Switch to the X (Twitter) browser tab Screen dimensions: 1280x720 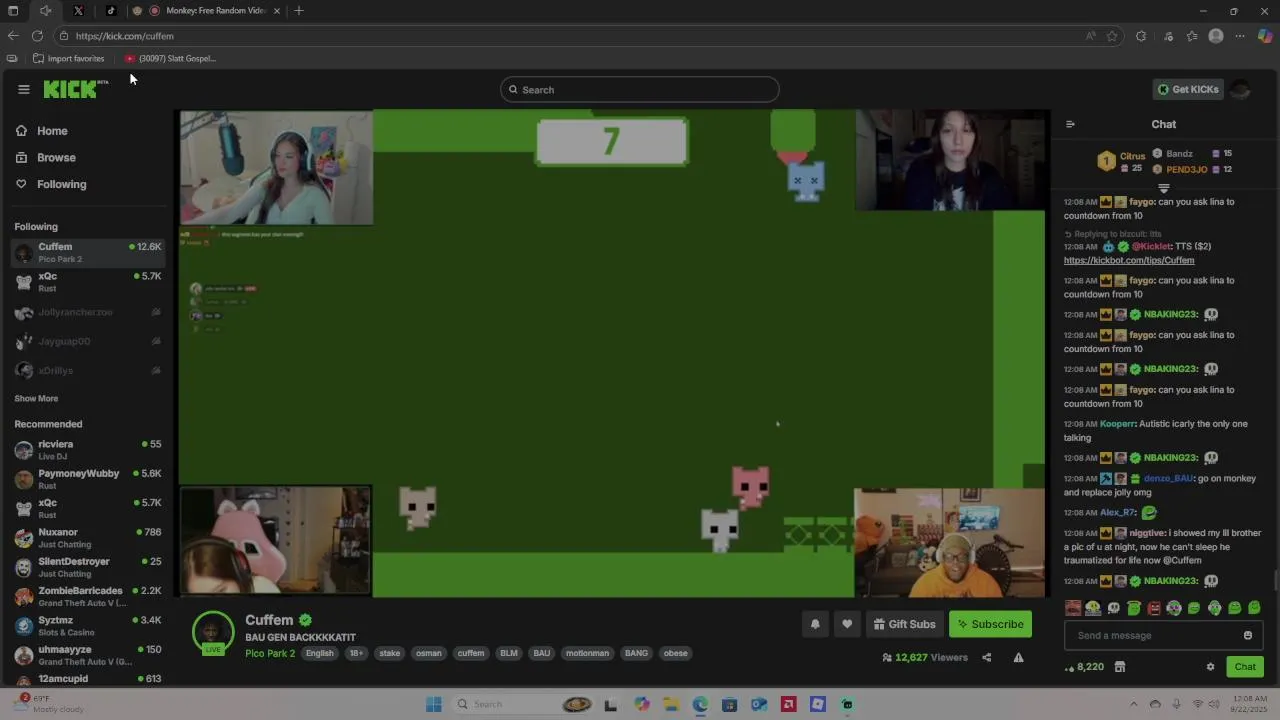pos(78,10)
